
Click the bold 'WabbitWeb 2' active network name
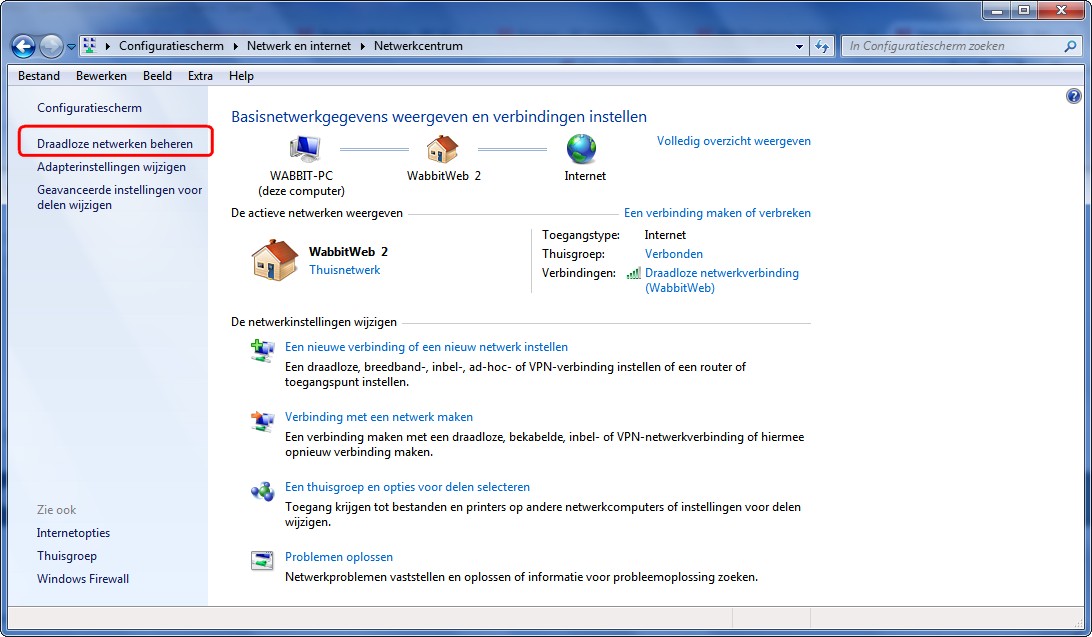click(x=348, y=252)
